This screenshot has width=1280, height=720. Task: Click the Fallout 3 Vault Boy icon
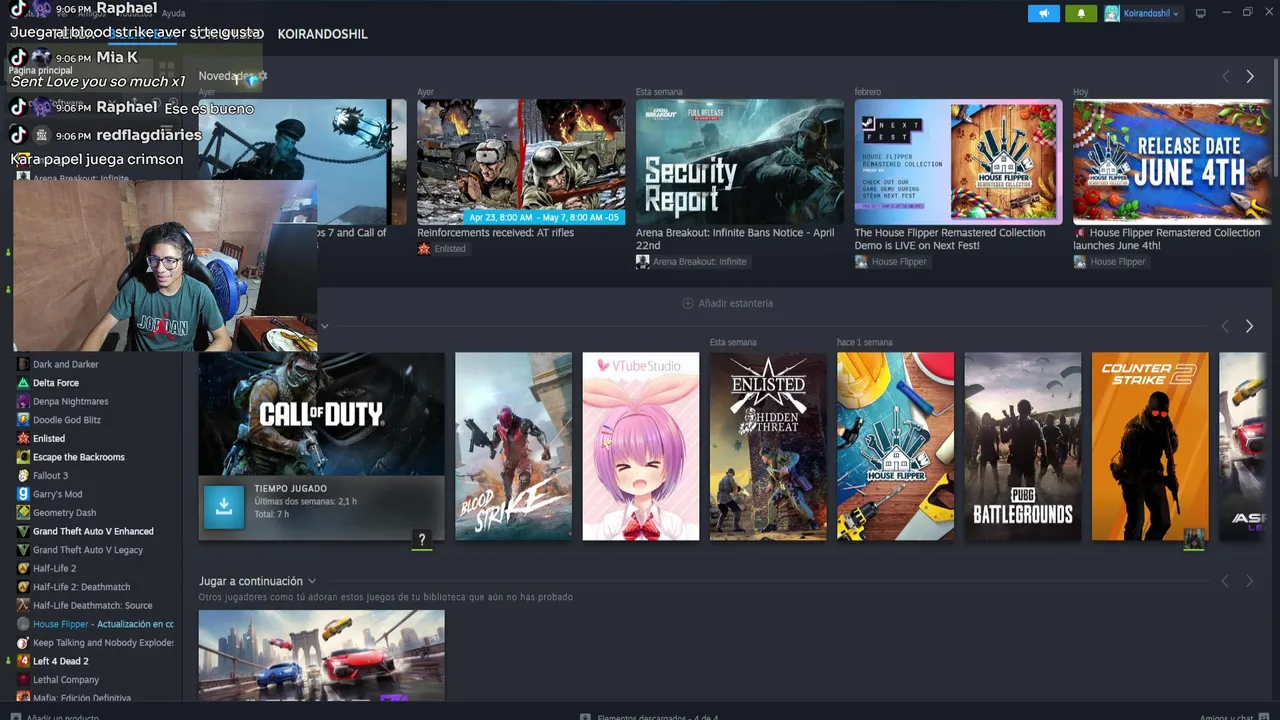[x=23, y=476]
